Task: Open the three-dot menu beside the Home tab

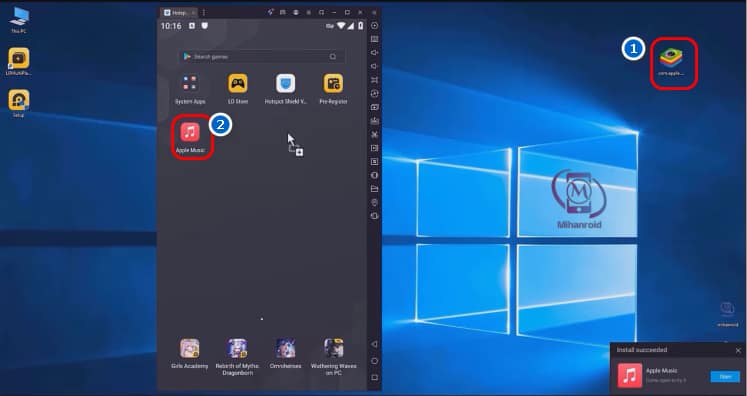Action: 204,12
